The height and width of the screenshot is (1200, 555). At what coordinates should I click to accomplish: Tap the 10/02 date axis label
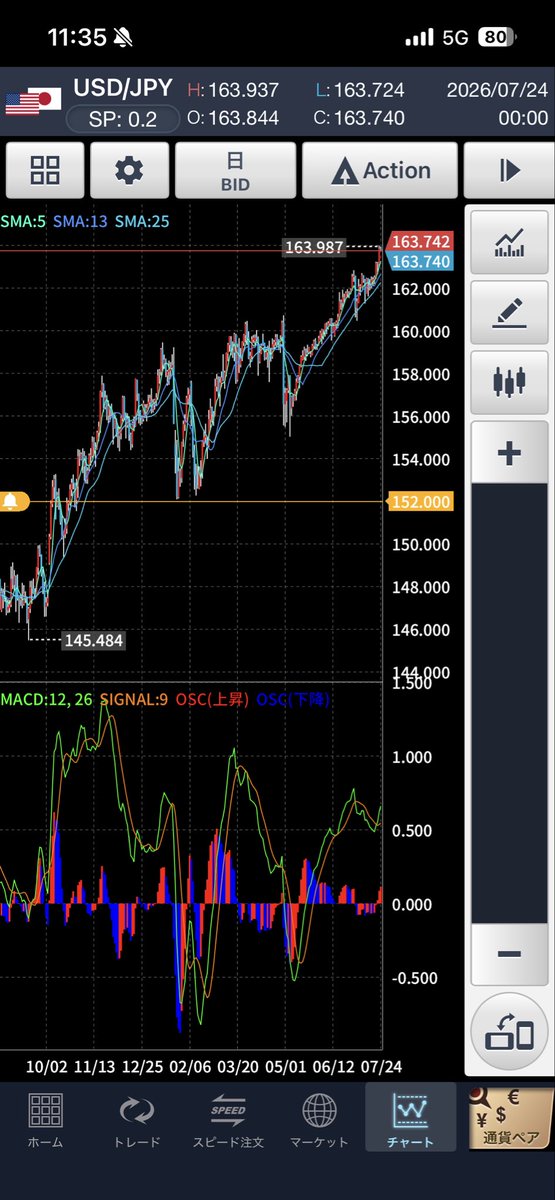pos(48,1067)
